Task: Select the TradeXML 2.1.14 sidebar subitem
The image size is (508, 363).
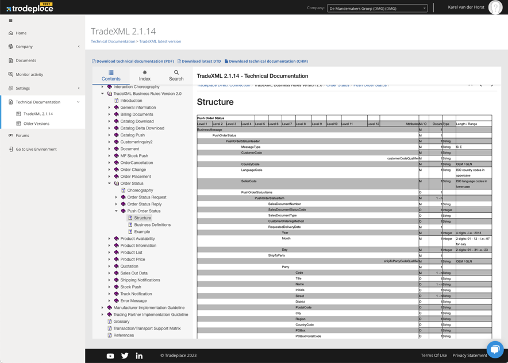Action: tap(38, 114)
